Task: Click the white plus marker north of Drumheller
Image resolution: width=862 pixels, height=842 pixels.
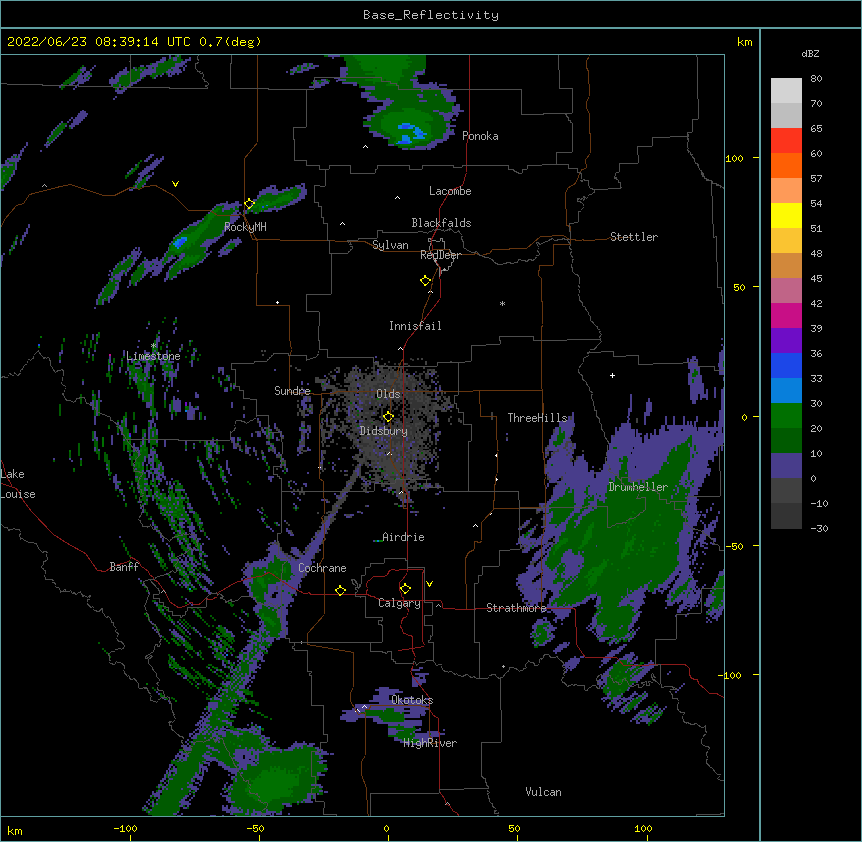Action: point(612,375)
